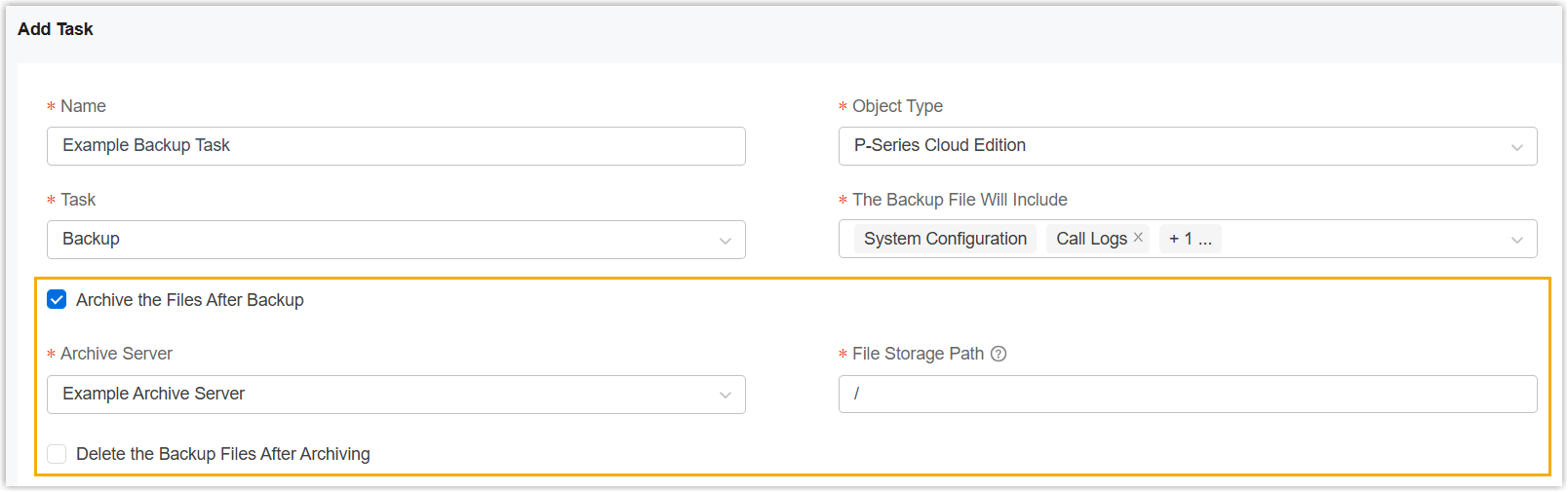Click the Object Type chevron arrow

[1516, 147]
